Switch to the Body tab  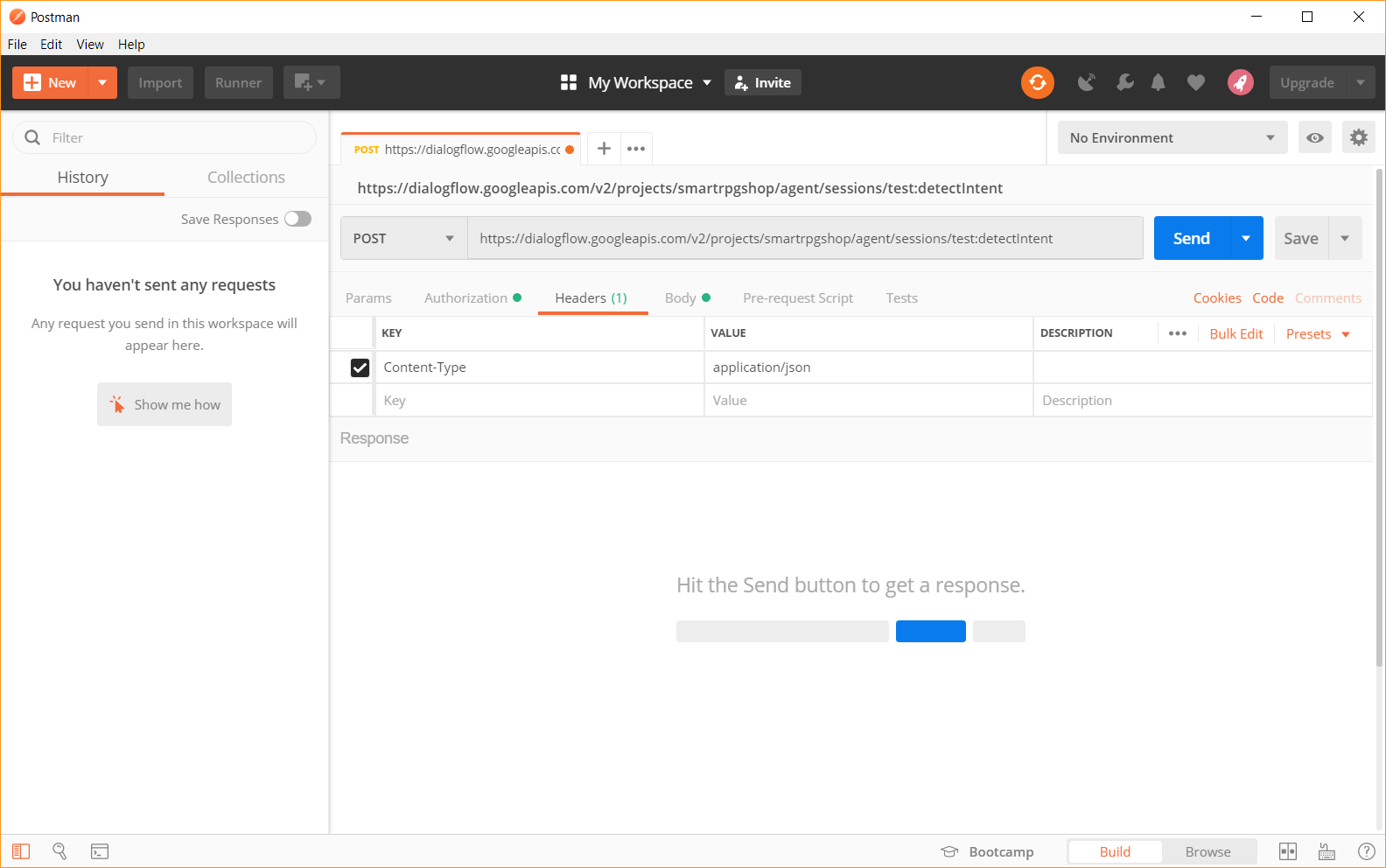(687, 297)
